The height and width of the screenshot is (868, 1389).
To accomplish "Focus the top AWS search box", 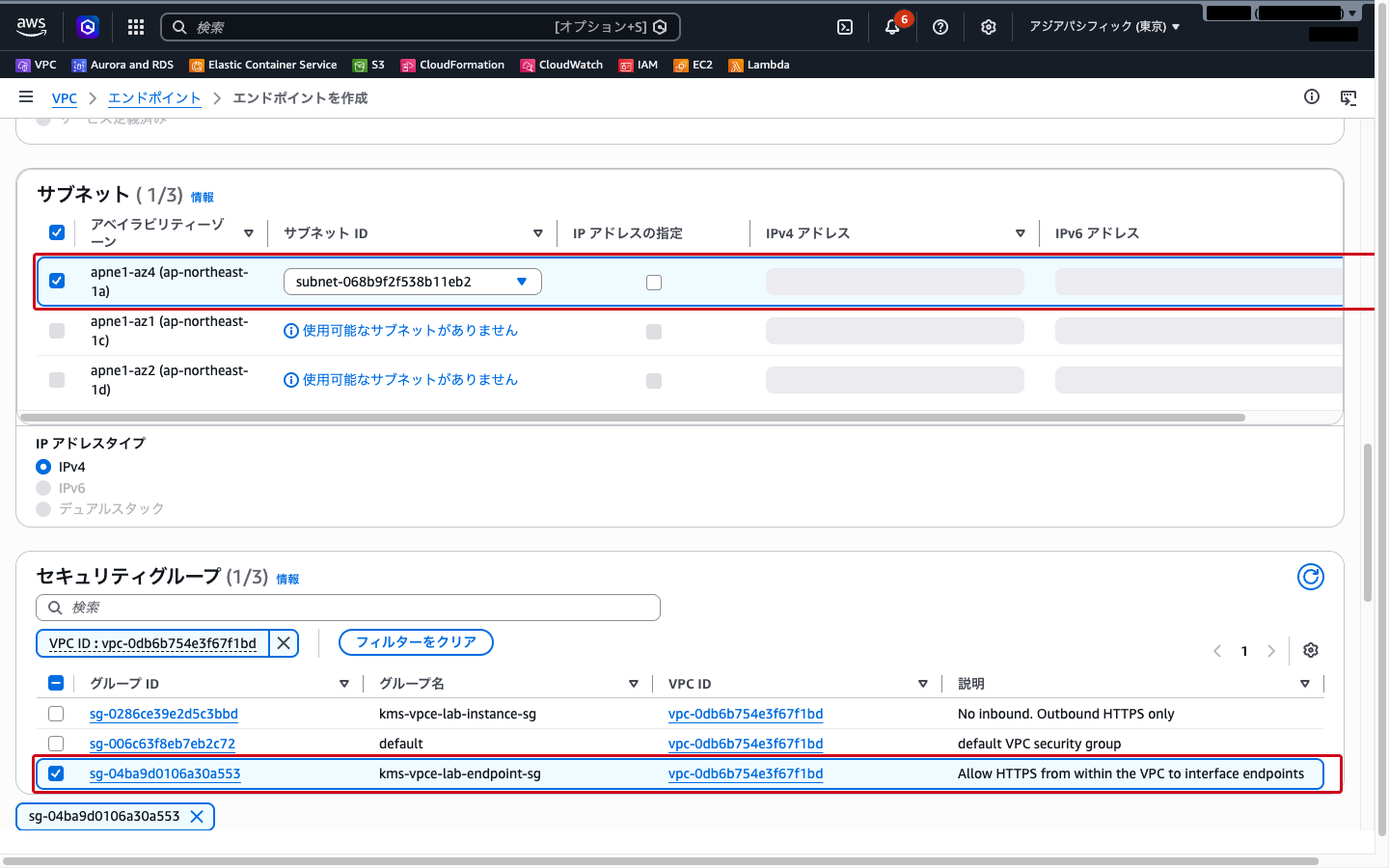I will point(421,27).
